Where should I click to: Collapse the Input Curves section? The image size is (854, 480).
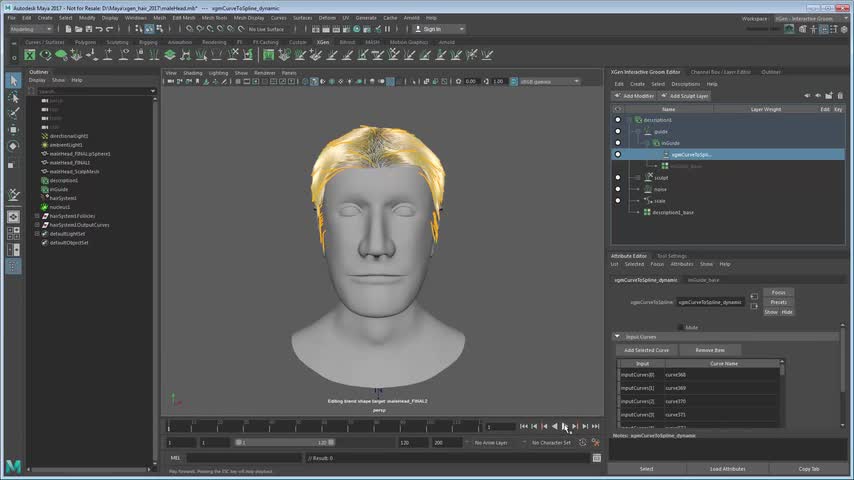tap(618, 337)
